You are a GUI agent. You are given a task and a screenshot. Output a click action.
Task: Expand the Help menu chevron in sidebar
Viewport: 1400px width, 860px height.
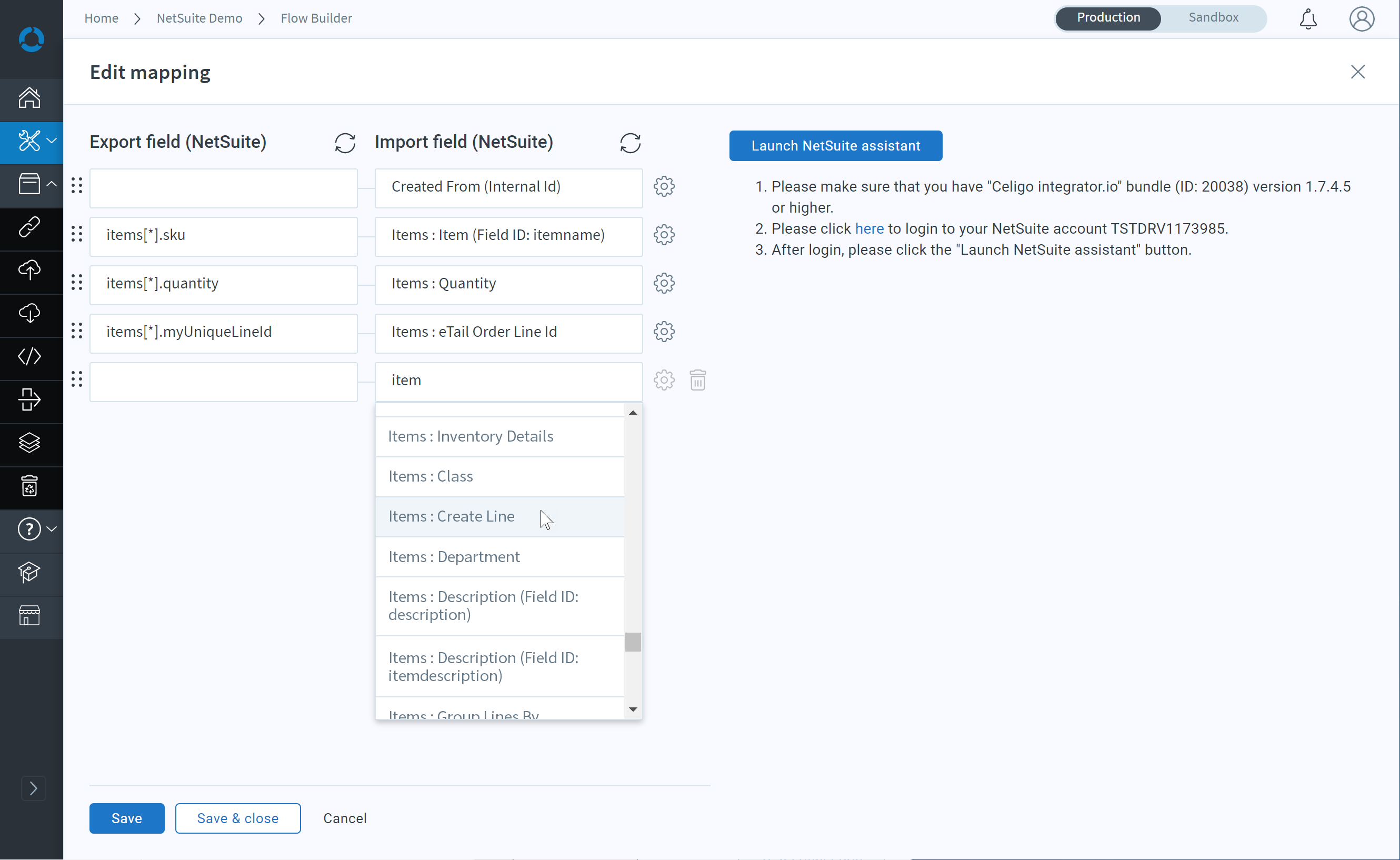(x=52, y=528)
